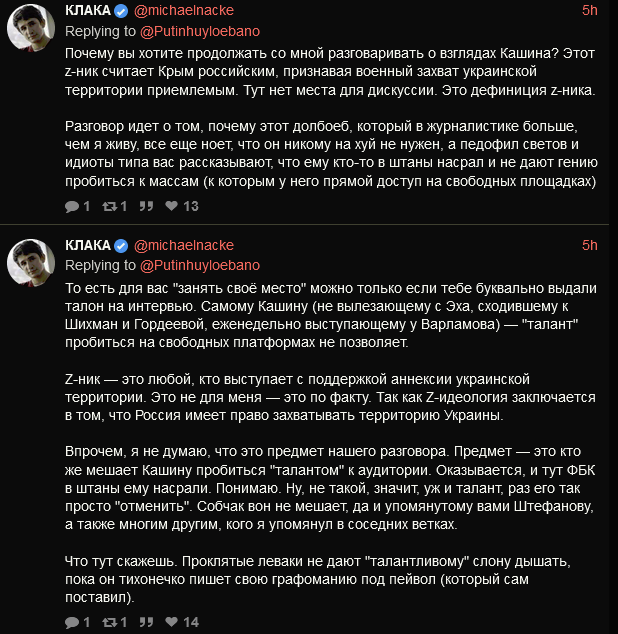
Task: Quote the tweet that has 14 likes
Action: (x=145, y=622)
